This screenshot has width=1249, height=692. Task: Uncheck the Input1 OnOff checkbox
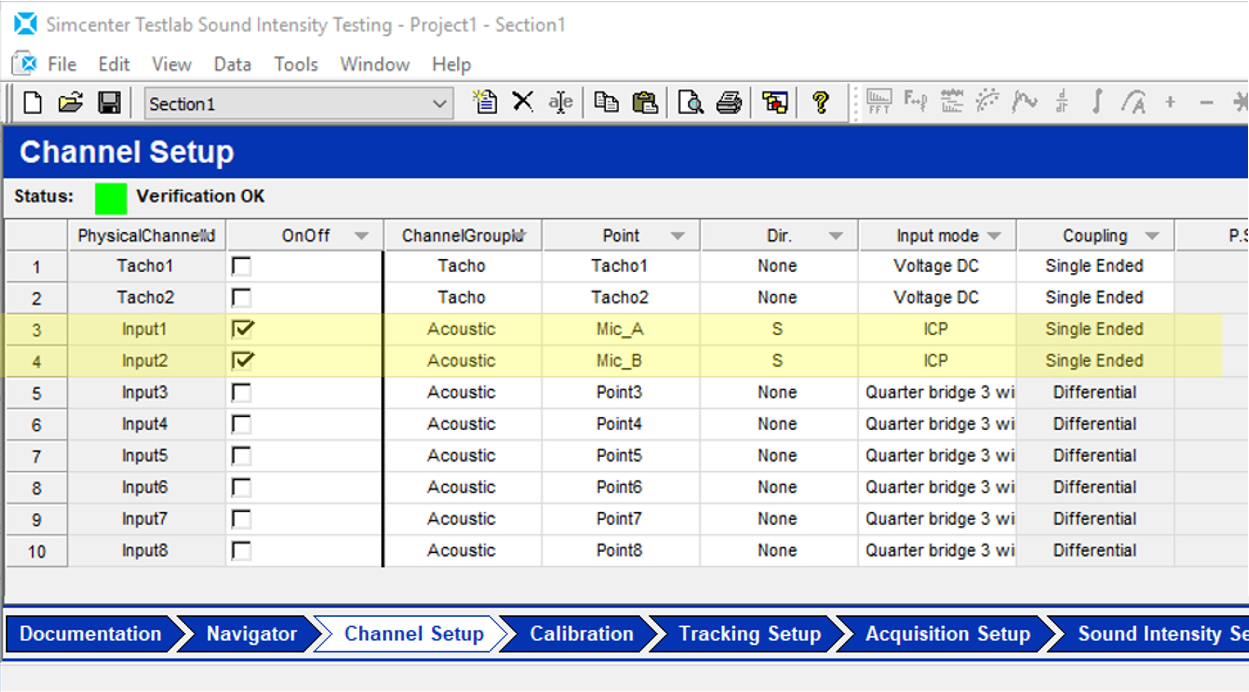[x=242, y=329]
